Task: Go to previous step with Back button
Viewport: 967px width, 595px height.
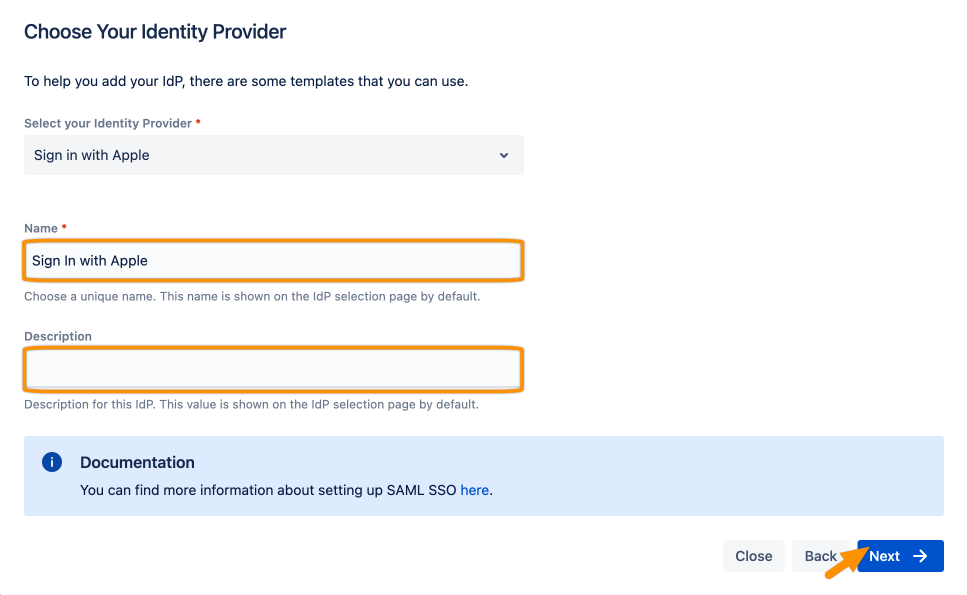Action: tap(821, 556)
